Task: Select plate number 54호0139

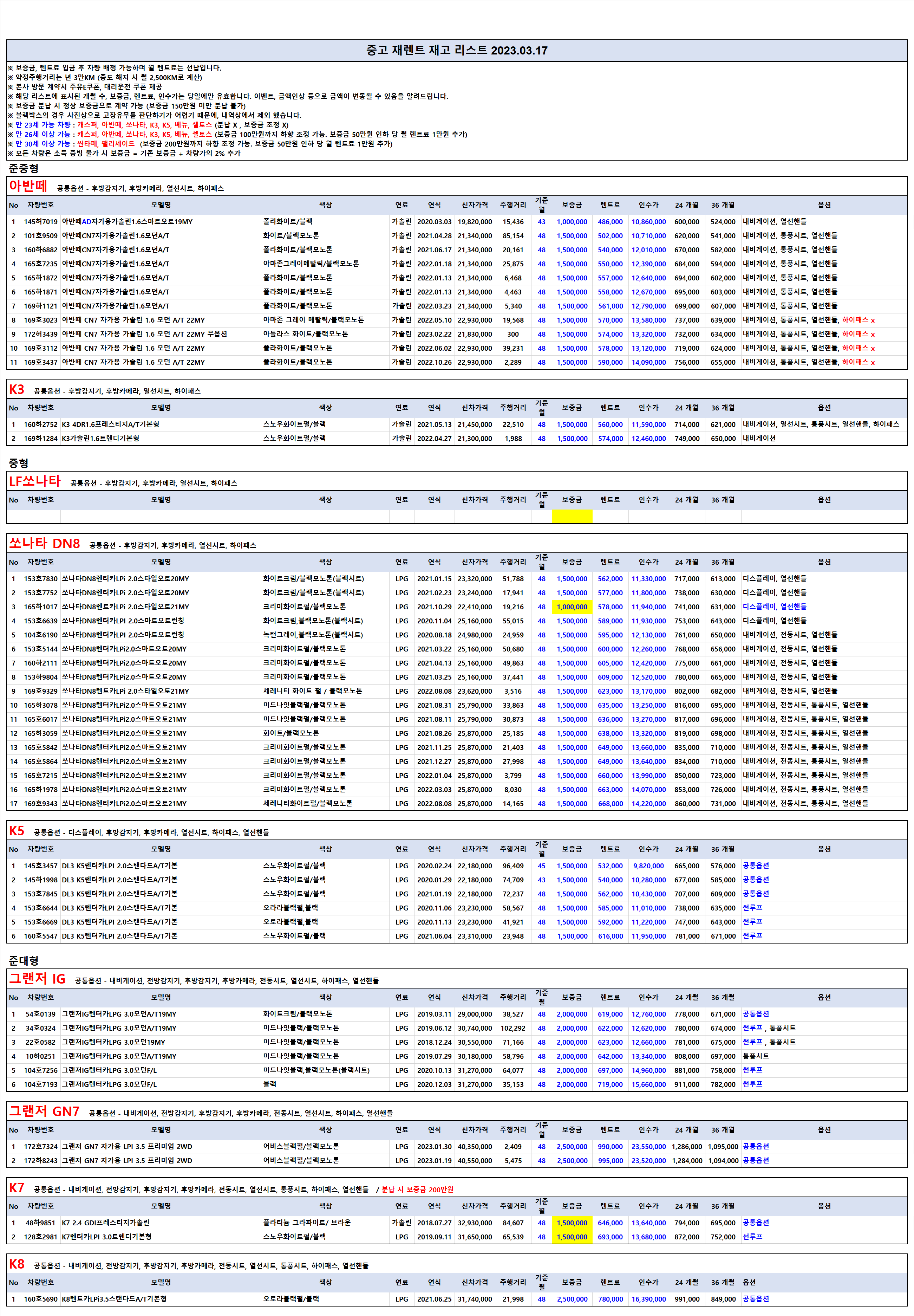Action: 41,1014
